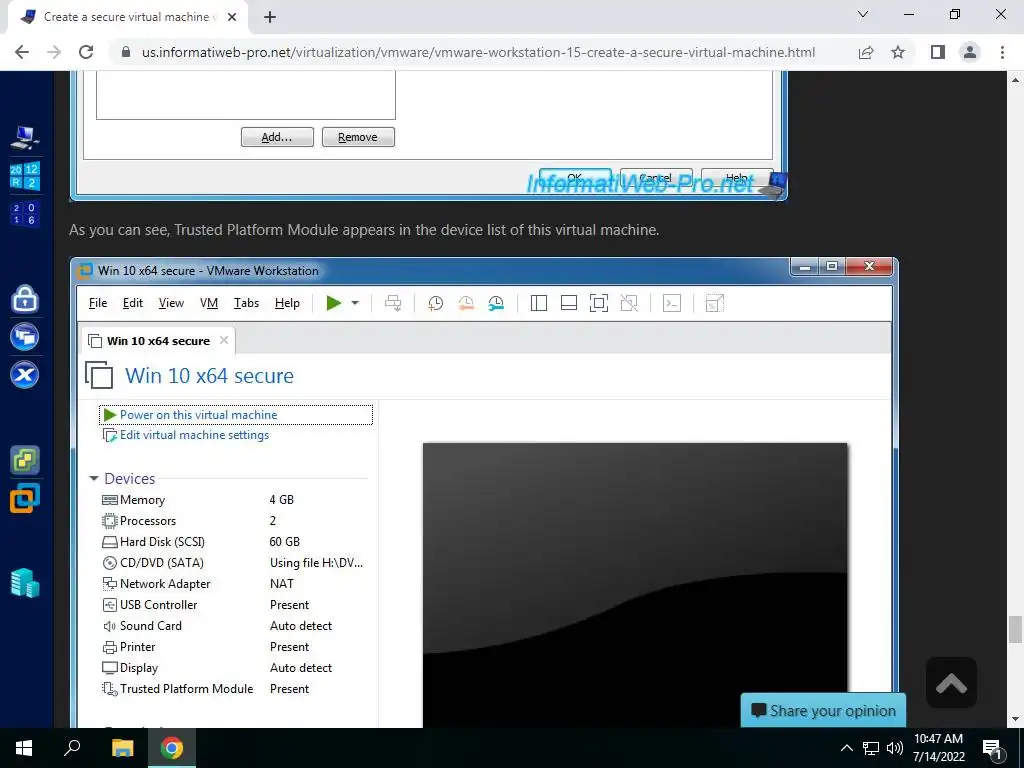1024x768 pixels.
Task: Select the Memory device row
Action: 235,500
